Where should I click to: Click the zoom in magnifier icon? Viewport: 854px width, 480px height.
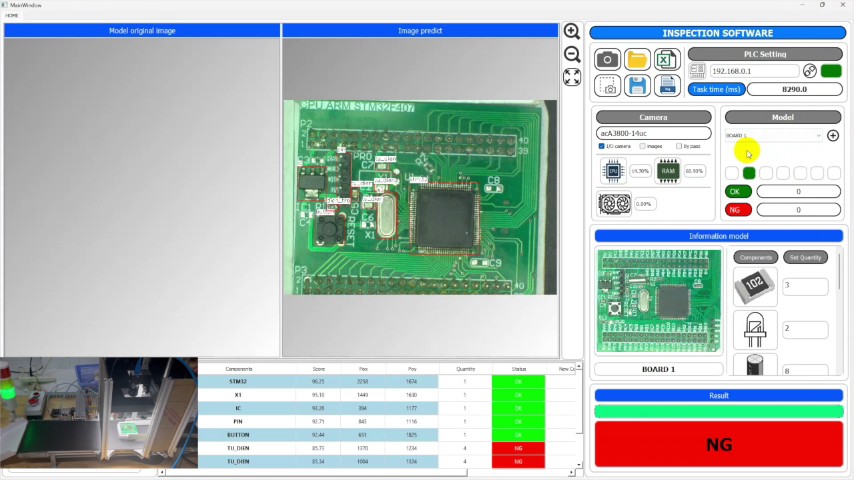click(571, 32)
